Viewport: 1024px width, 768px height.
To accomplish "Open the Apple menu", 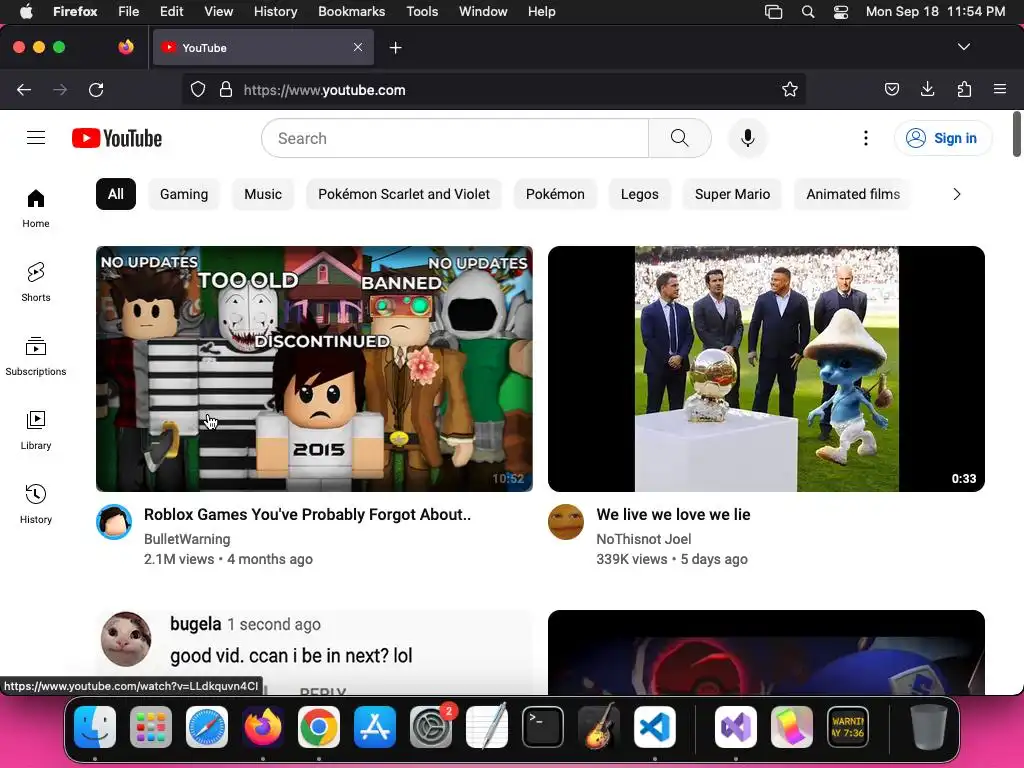I will 26,12.
